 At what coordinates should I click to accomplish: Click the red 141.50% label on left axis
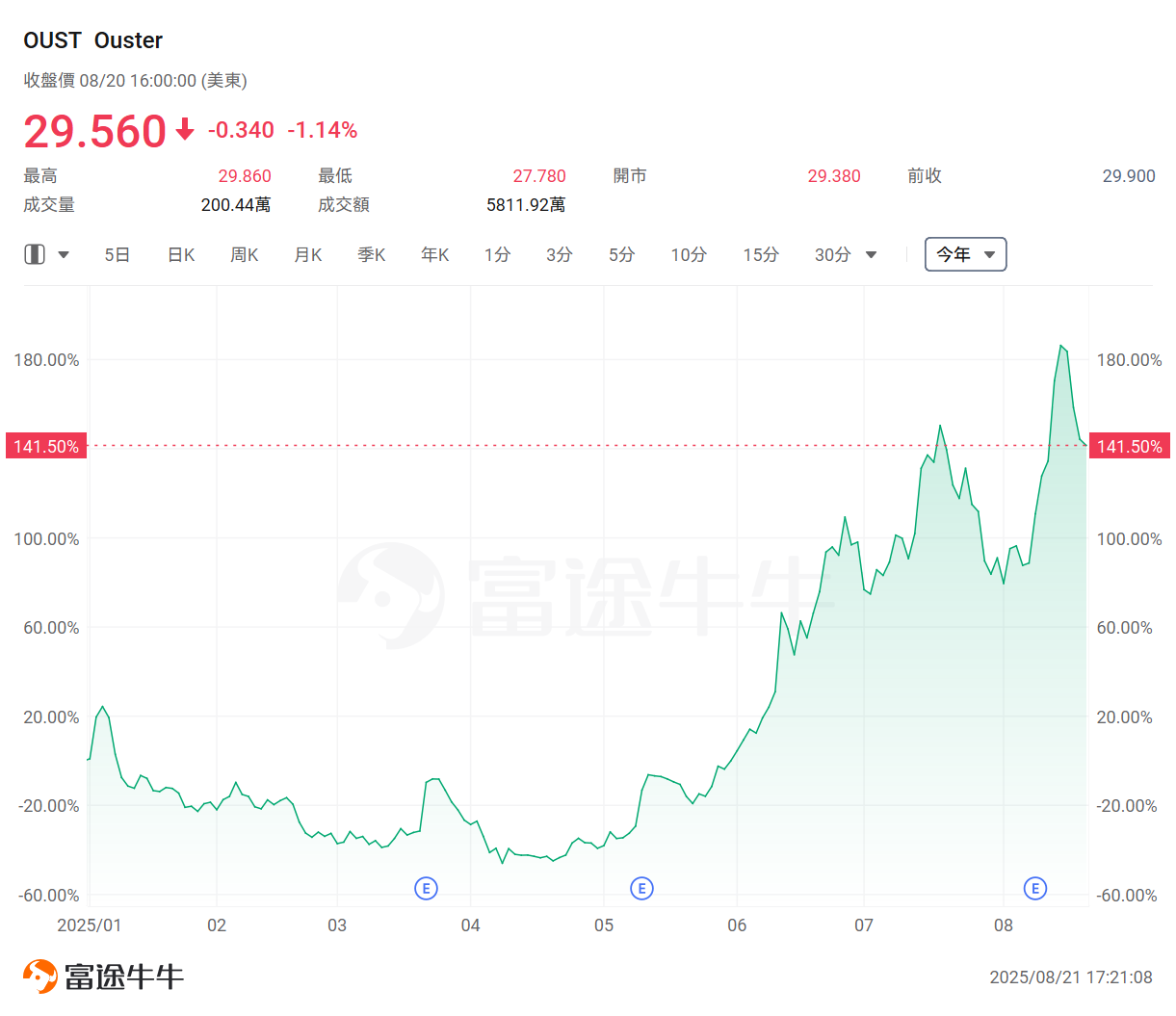coord(45,446)
